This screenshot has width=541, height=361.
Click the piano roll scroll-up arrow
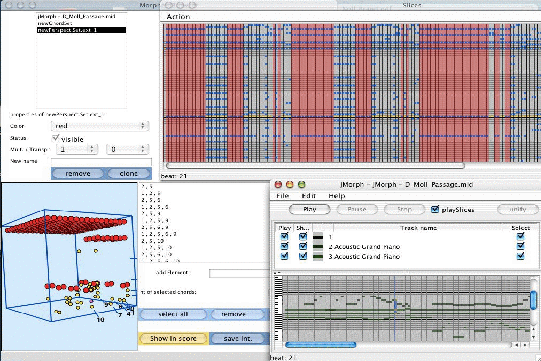pos(534,330)
